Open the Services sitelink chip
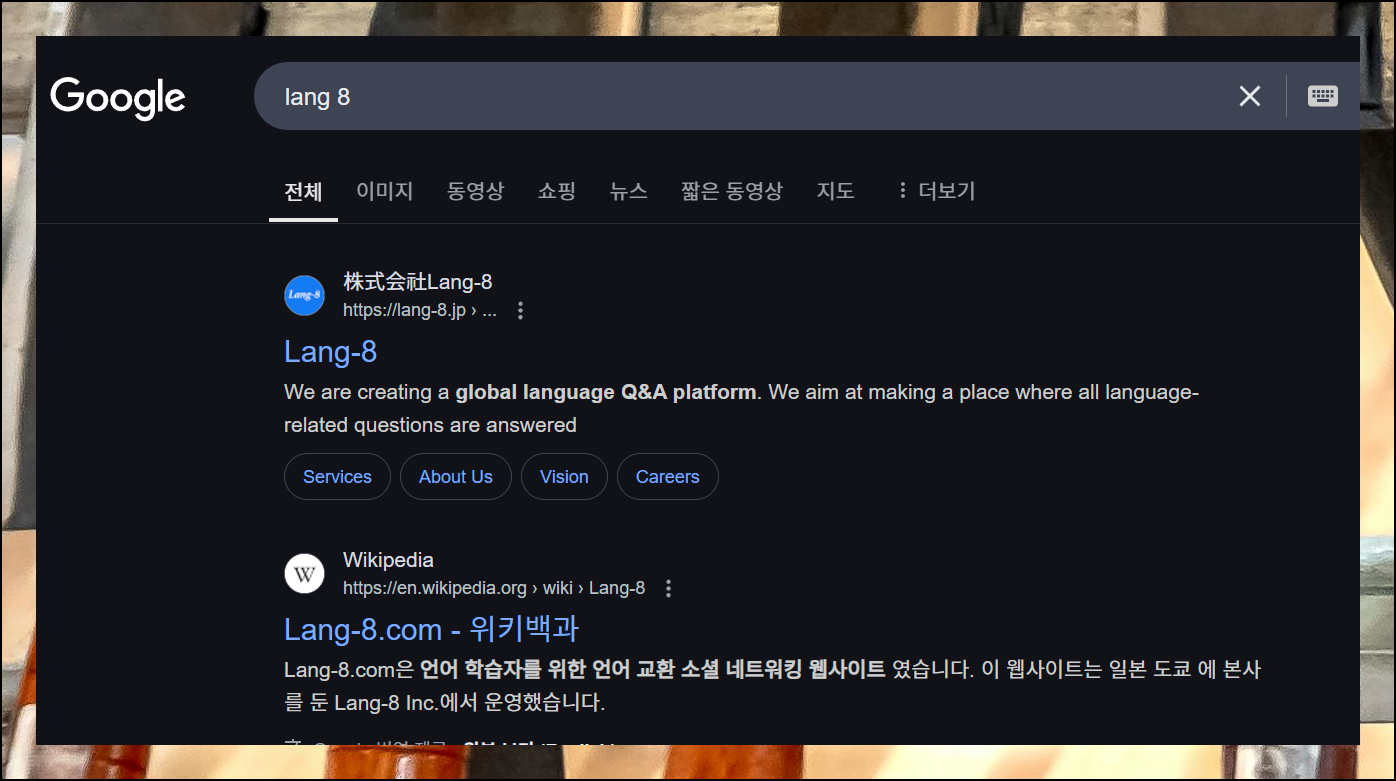The image size is (1396, 781). coord(337,477)
